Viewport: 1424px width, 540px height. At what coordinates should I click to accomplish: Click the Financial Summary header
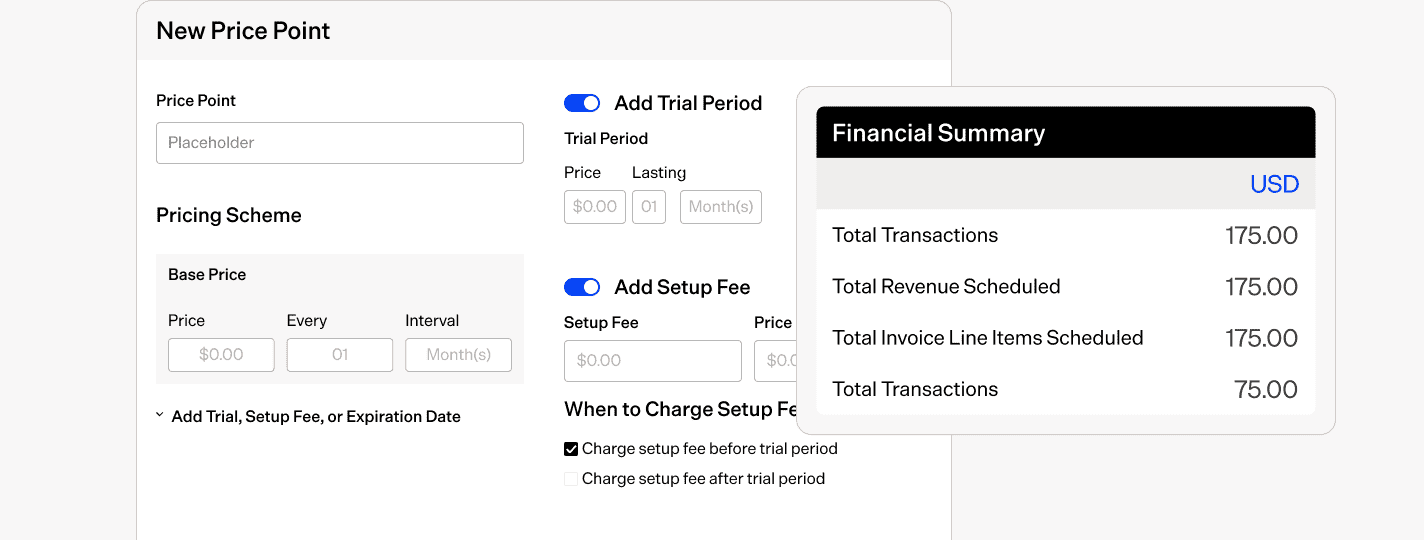[1066, 133]
